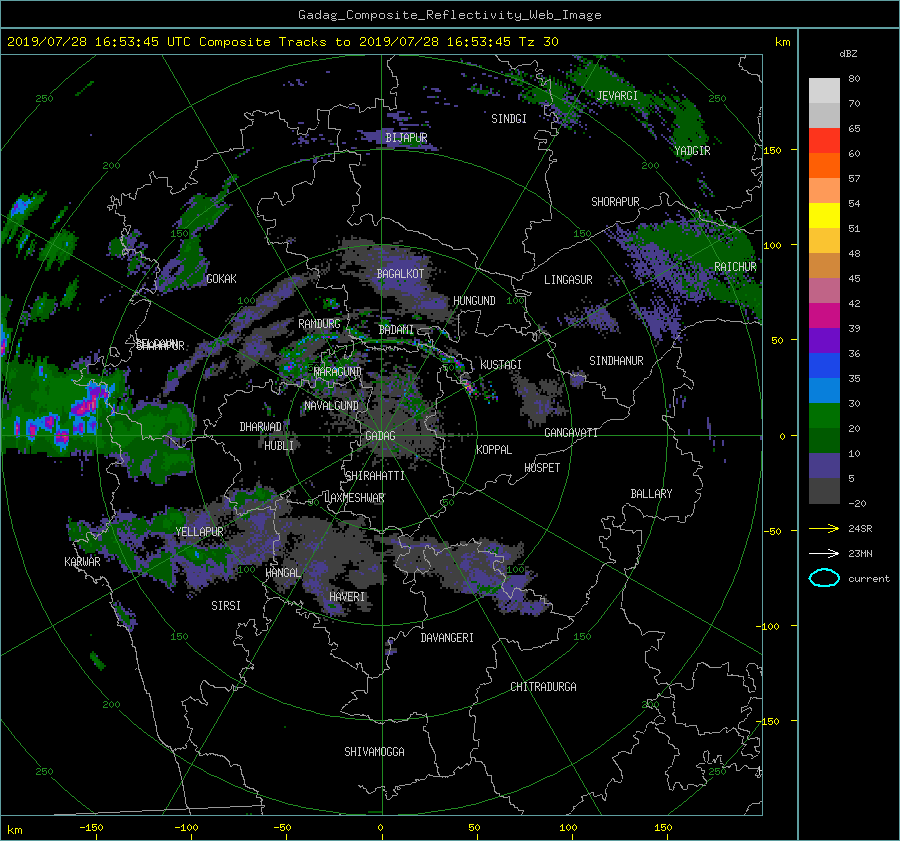900x841 pixels.
Task: Click the KARWAR city label
Action: (x=82, y=561)
